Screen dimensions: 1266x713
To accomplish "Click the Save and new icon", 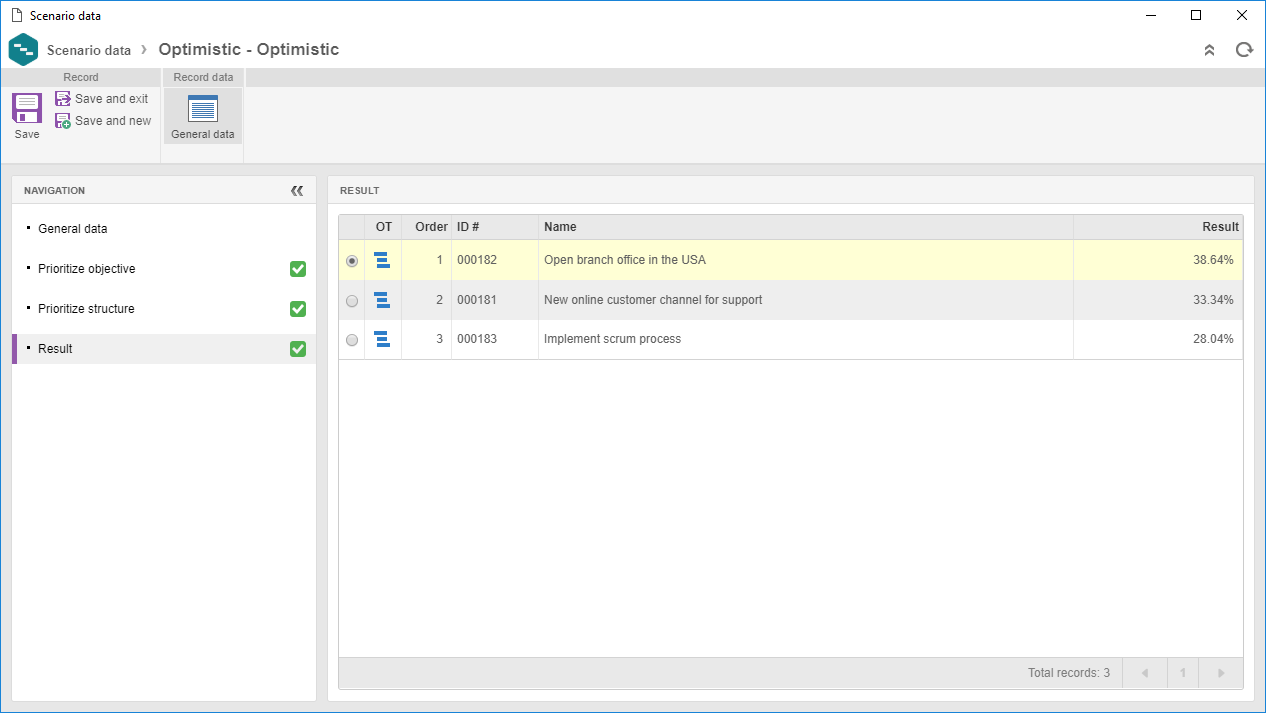I will pos(63,121).
